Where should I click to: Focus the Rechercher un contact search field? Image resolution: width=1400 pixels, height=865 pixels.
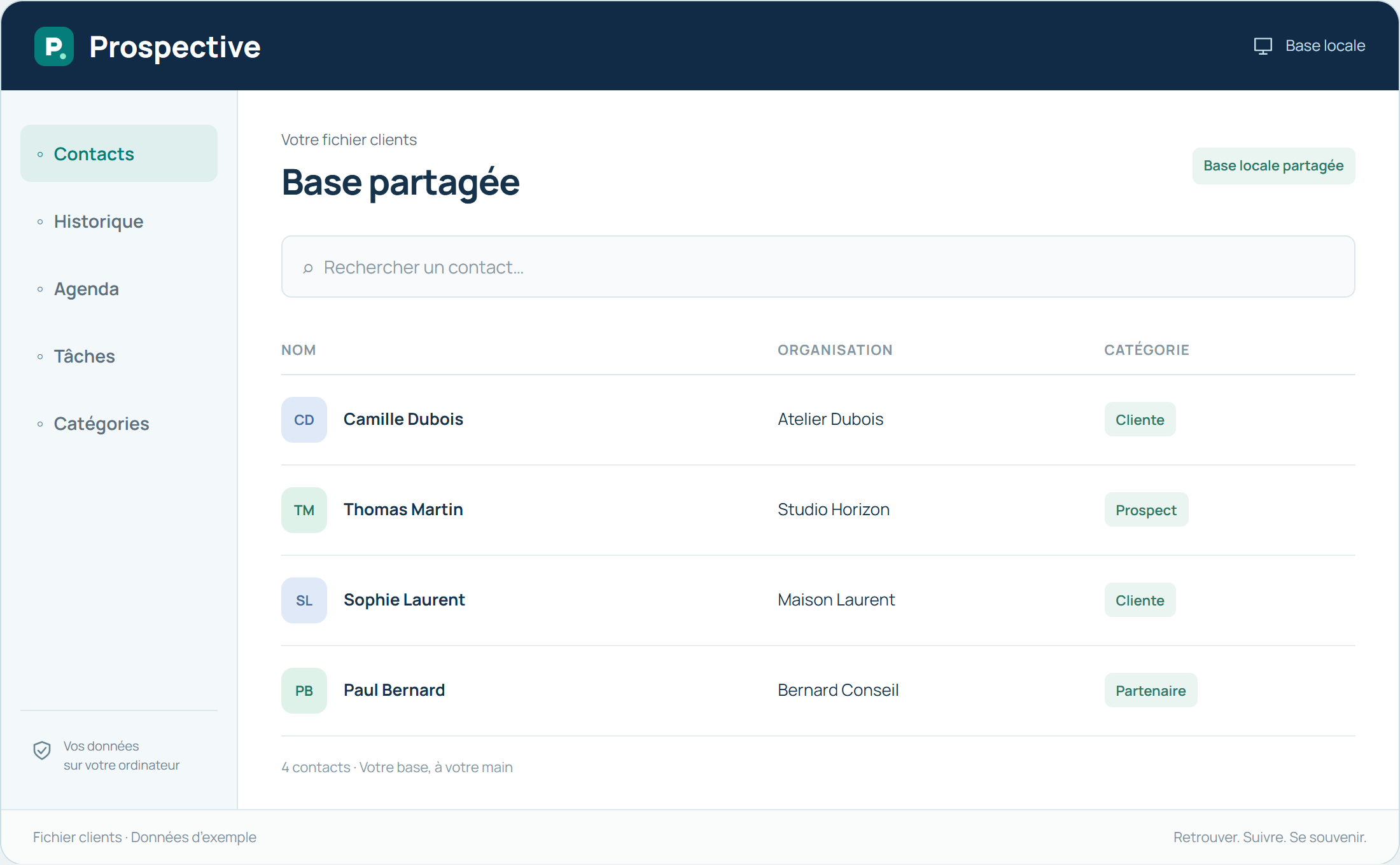(x=818, y=266)
